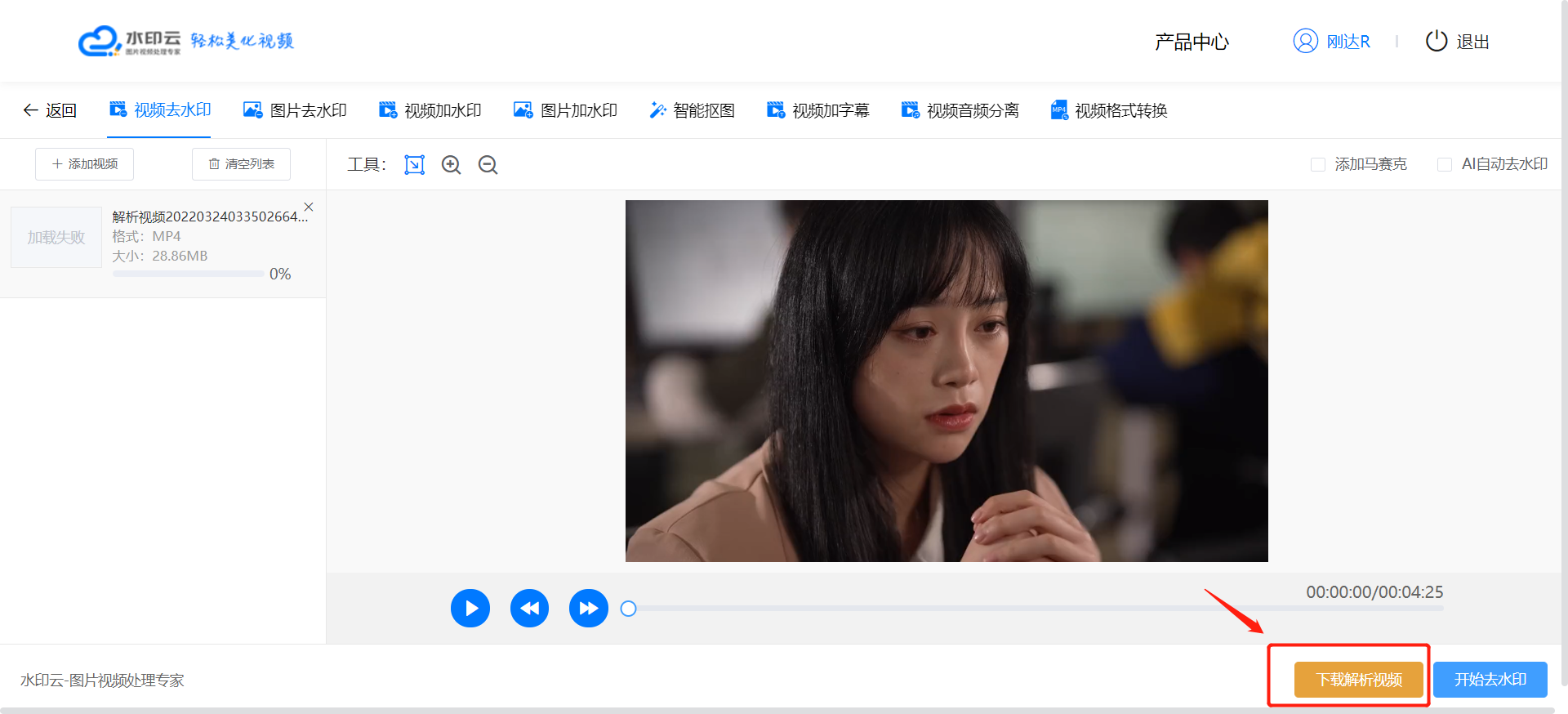The height and width of the screenshot is (714, 1568).
Task: Switch to the 视频去水印 tab
Action: click(x=160, y=110)
